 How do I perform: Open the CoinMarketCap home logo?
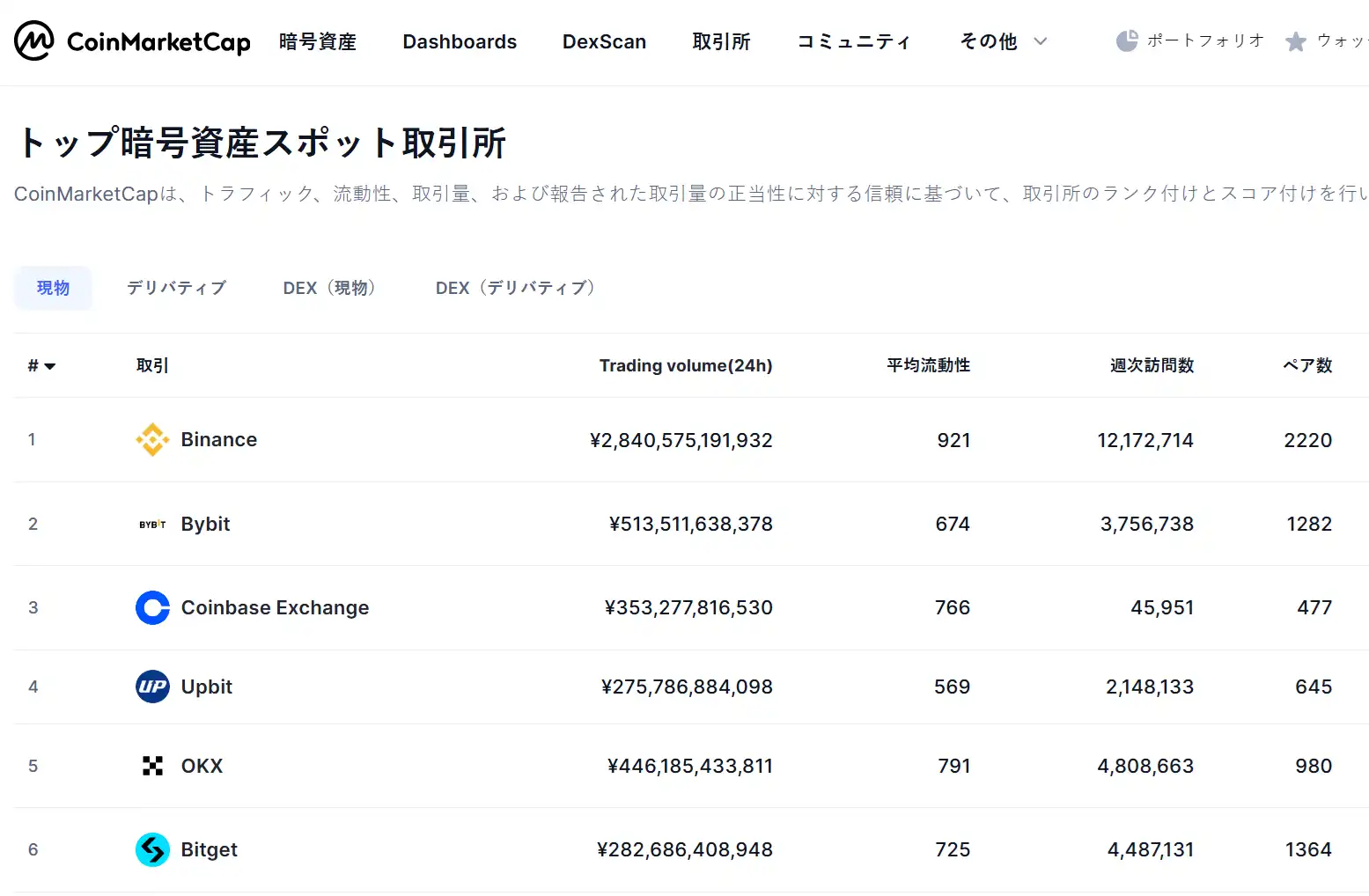pyautogui.click(x=132, y=40)
